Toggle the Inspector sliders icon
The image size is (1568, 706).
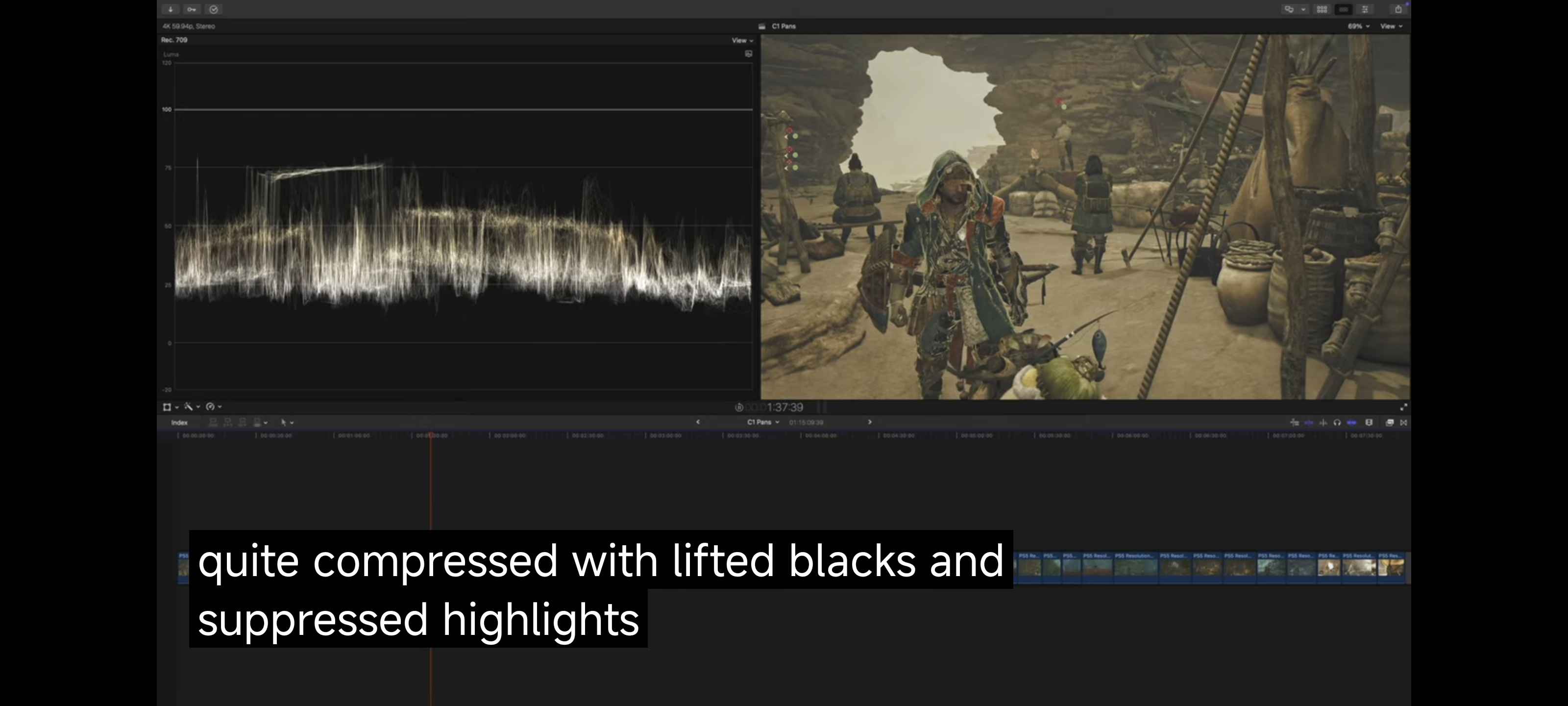coord(1365,9)
